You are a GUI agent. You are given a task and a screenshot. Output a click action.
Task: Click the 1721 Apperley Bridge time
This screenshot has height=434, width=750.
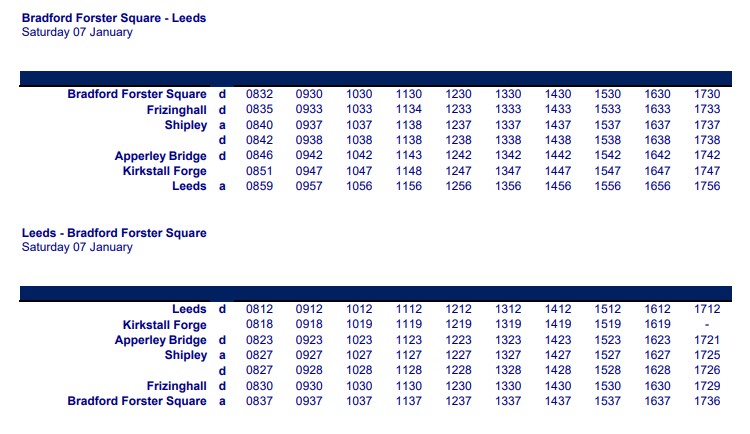(707, 340)
